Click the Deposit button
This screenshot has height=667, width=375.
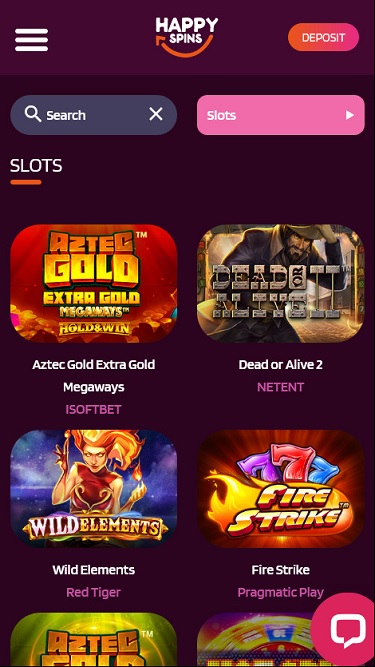(x=323, y=37)
